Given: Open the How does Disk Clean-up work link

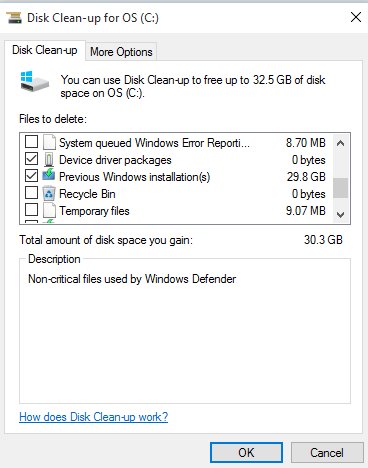Looking at the screenshot, I should tap(94, 417).
